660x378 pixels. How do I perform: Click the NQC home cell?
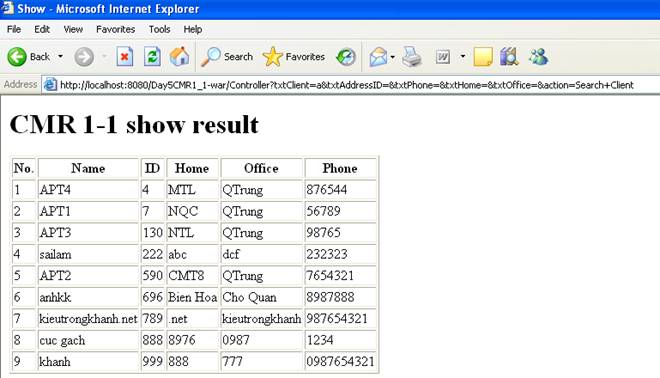pyautogui.click(x=192, y=211)
